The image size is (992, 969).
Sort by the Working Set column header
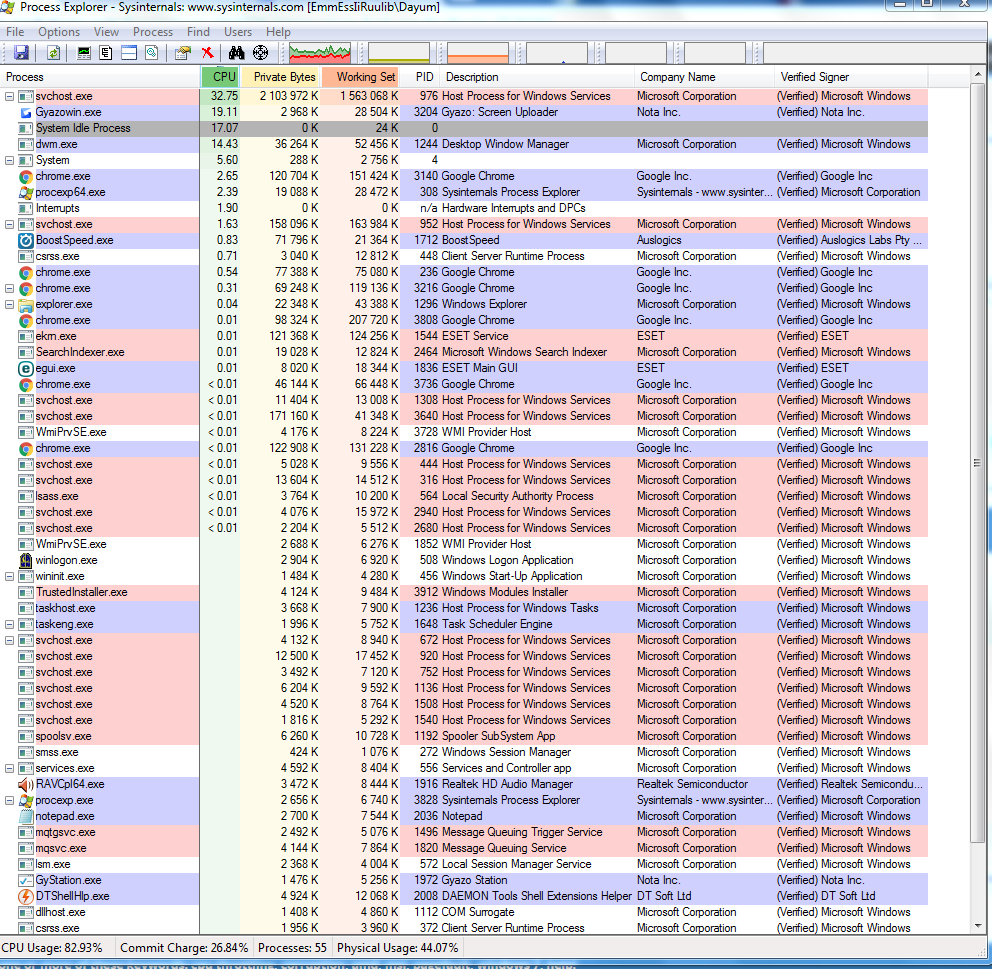coord(361,77)
